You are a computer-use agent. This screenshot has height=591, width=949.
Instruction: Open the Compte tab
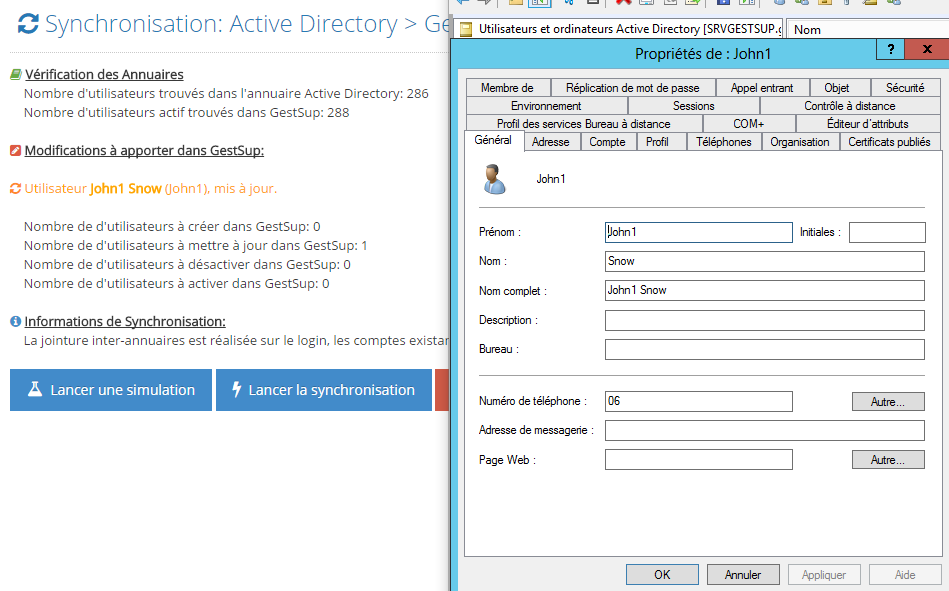coord(608,142)
